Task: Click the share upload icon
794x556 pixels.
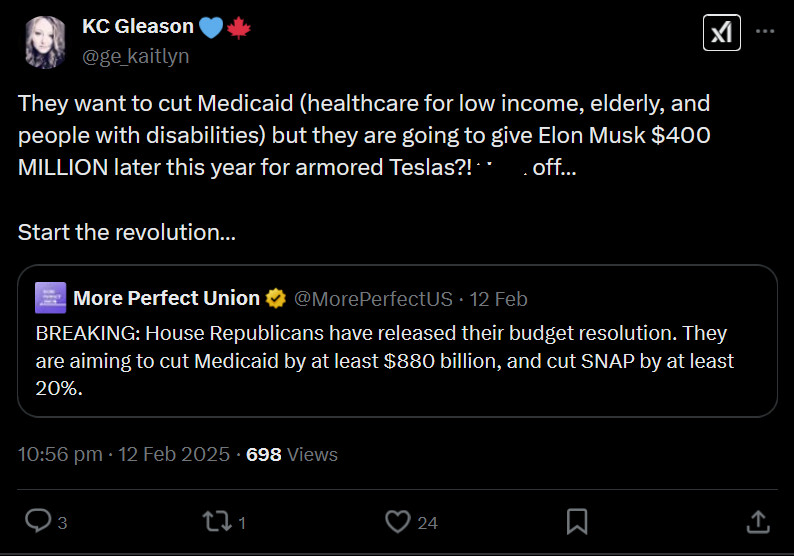Action: tap(757, 521)
